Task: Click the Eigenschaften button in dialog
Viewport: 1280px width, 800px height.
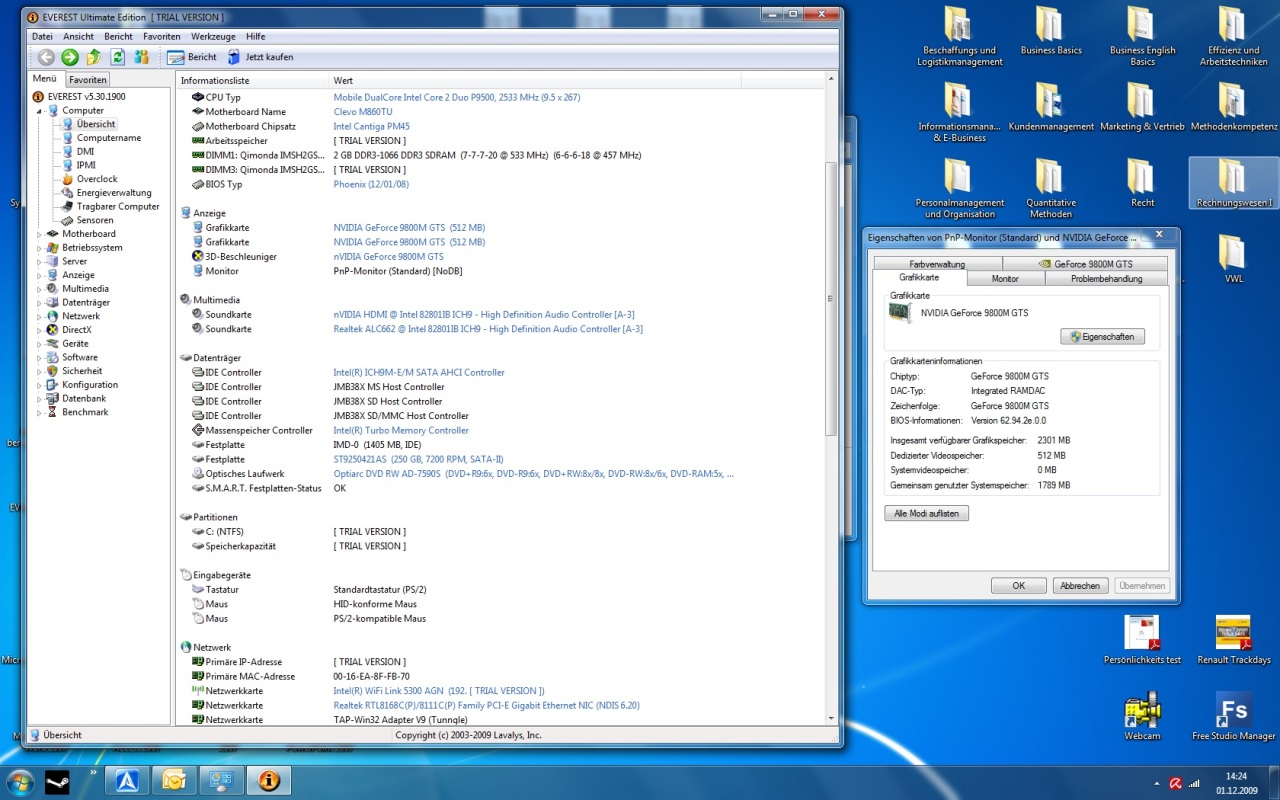Action: 1102,337
